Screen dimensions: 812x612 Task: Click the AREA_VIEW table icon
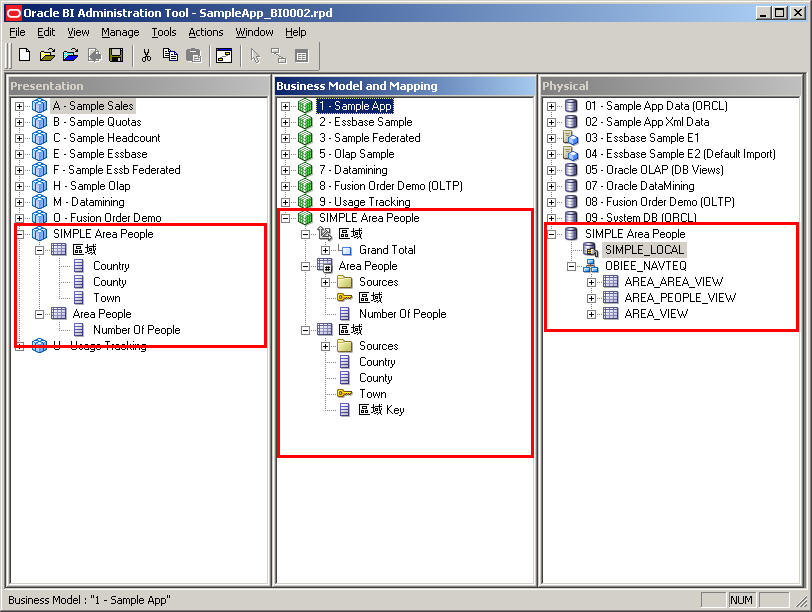[x=611, y=314]
